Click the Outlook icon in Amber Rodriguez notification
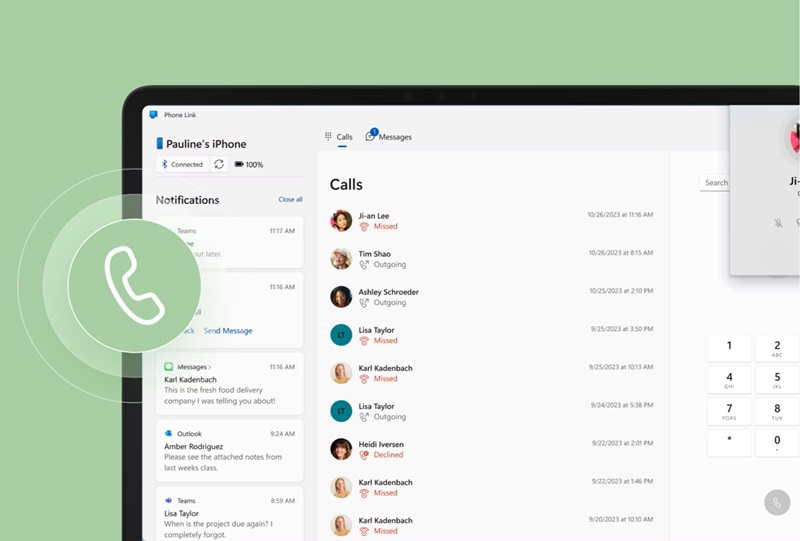800x541 pixels. pyautogui.click(x=168, y=433)
